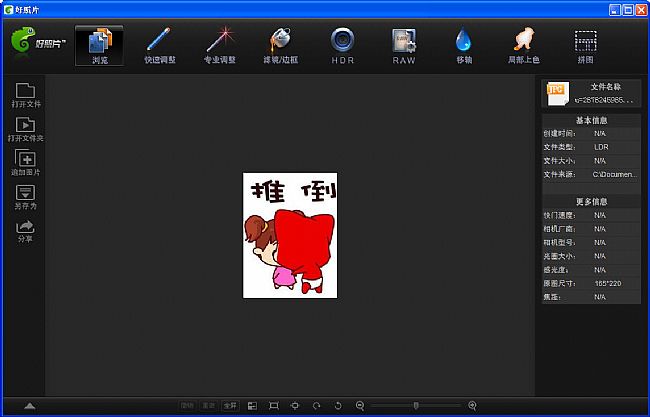Open the RAW processing tool
The image size is (650, 417).
(x=404, y=44)
